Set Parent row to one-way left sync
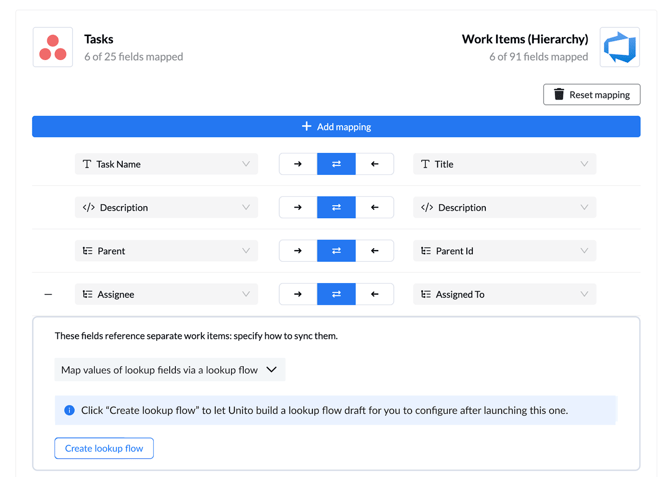Image resolution: width=670 pixels, height=477 pixels. [x=375, y=251]
